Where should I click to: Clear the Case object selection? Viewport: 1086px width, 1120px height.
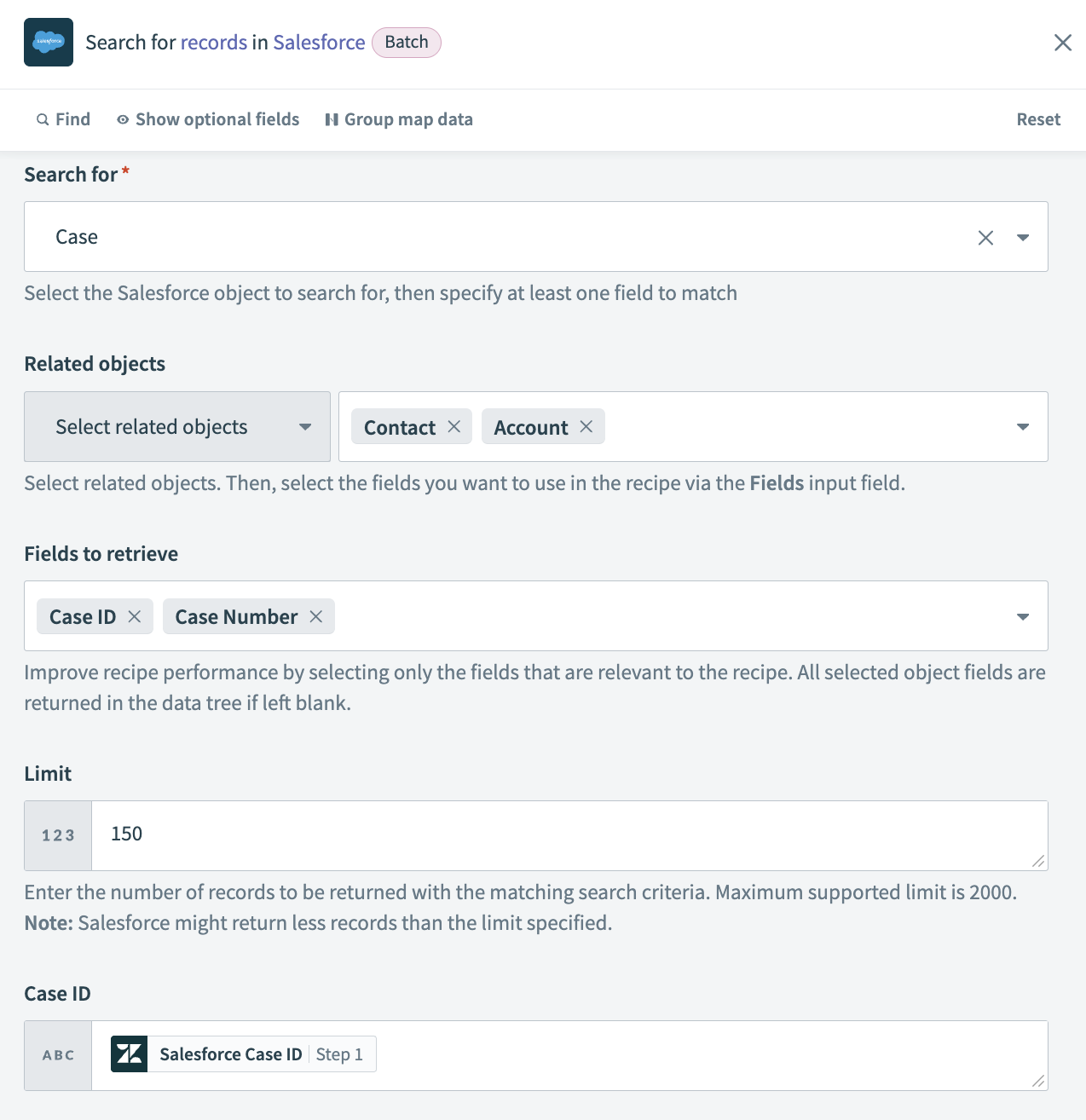[985, 237]
